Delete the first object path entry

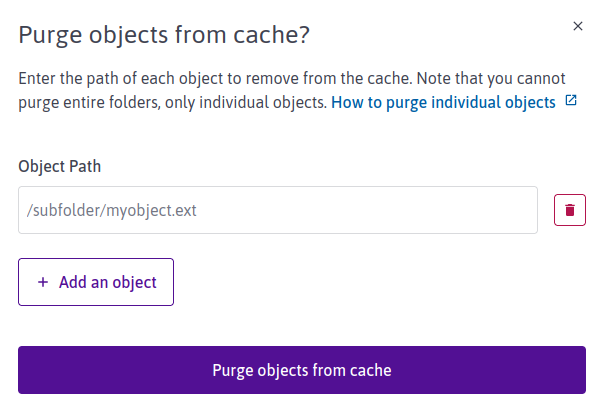[x=569, y=210]
